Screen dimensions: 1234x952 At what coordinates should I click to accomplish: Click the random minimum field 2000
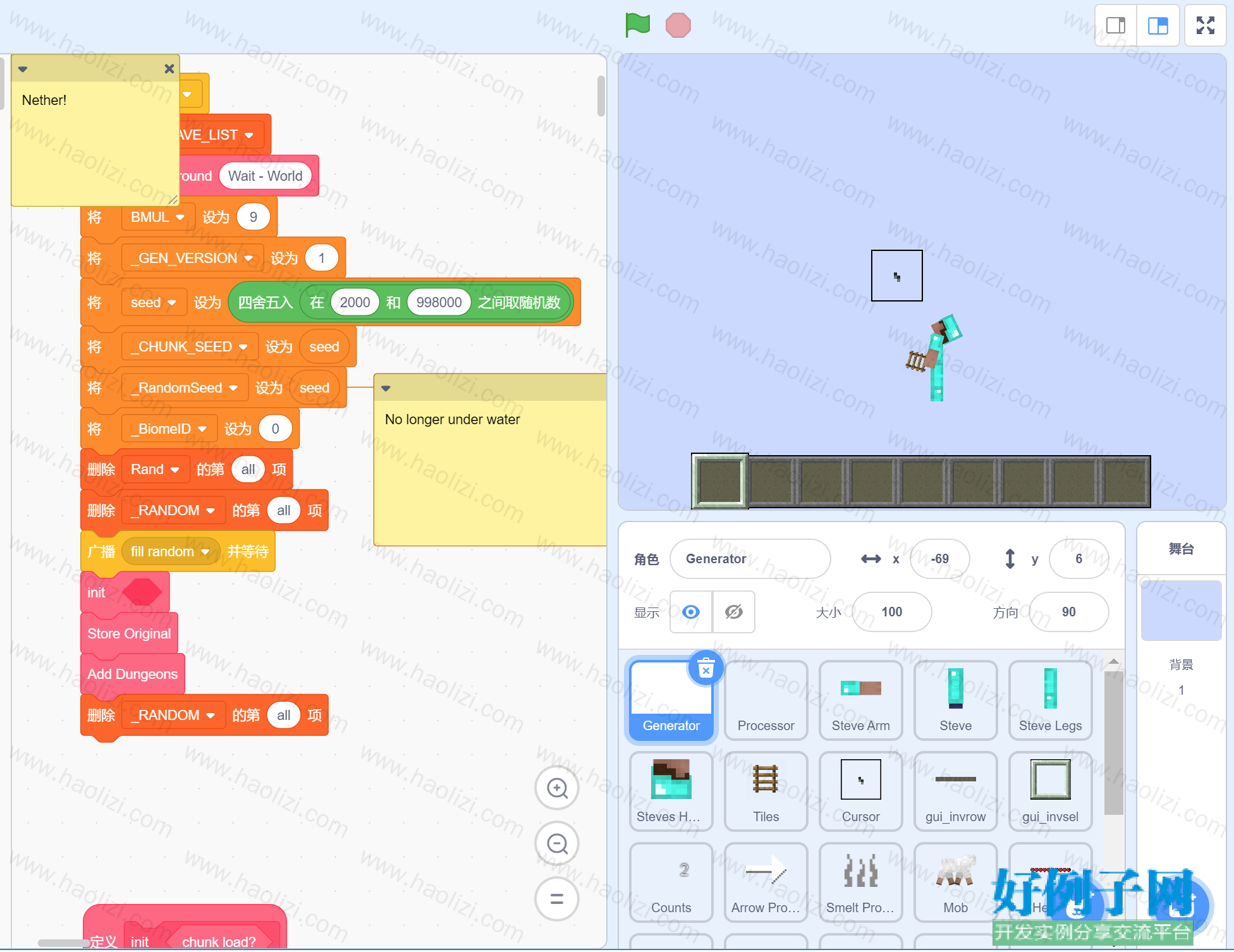[355, 303]
